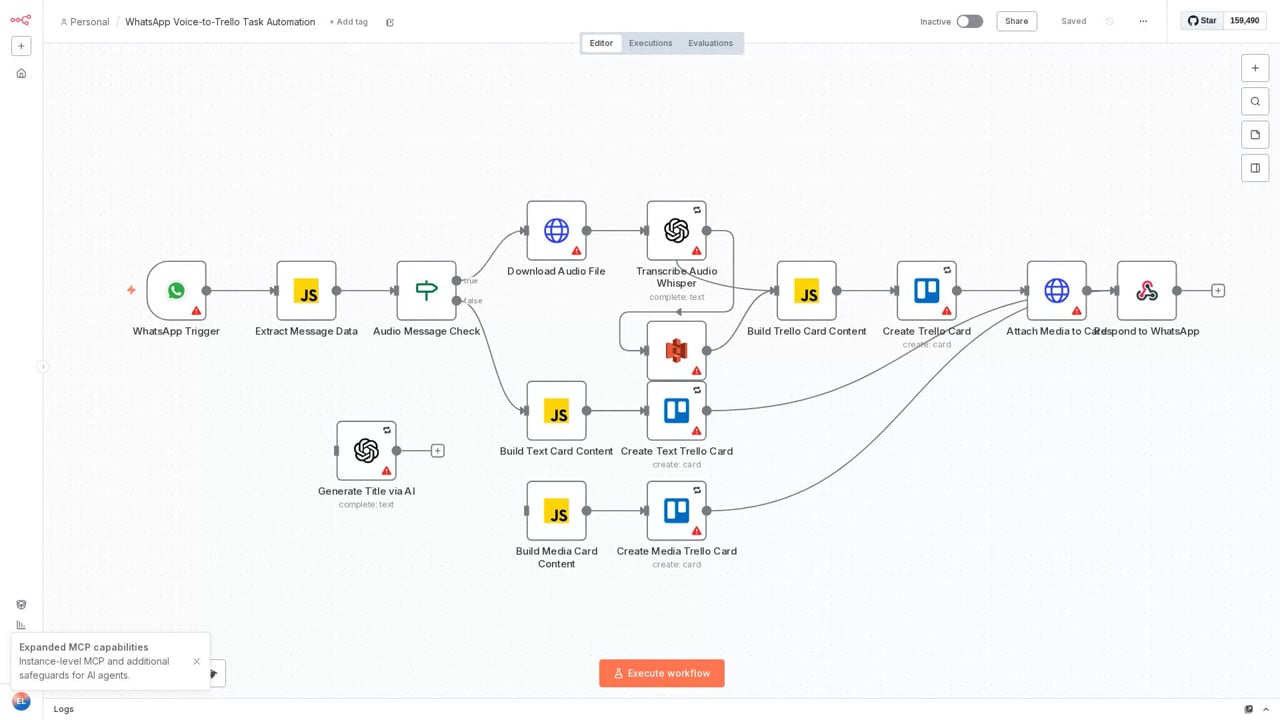Pop out the logs panel
Screen dimensions: 1280x720
click(1249, 709)
